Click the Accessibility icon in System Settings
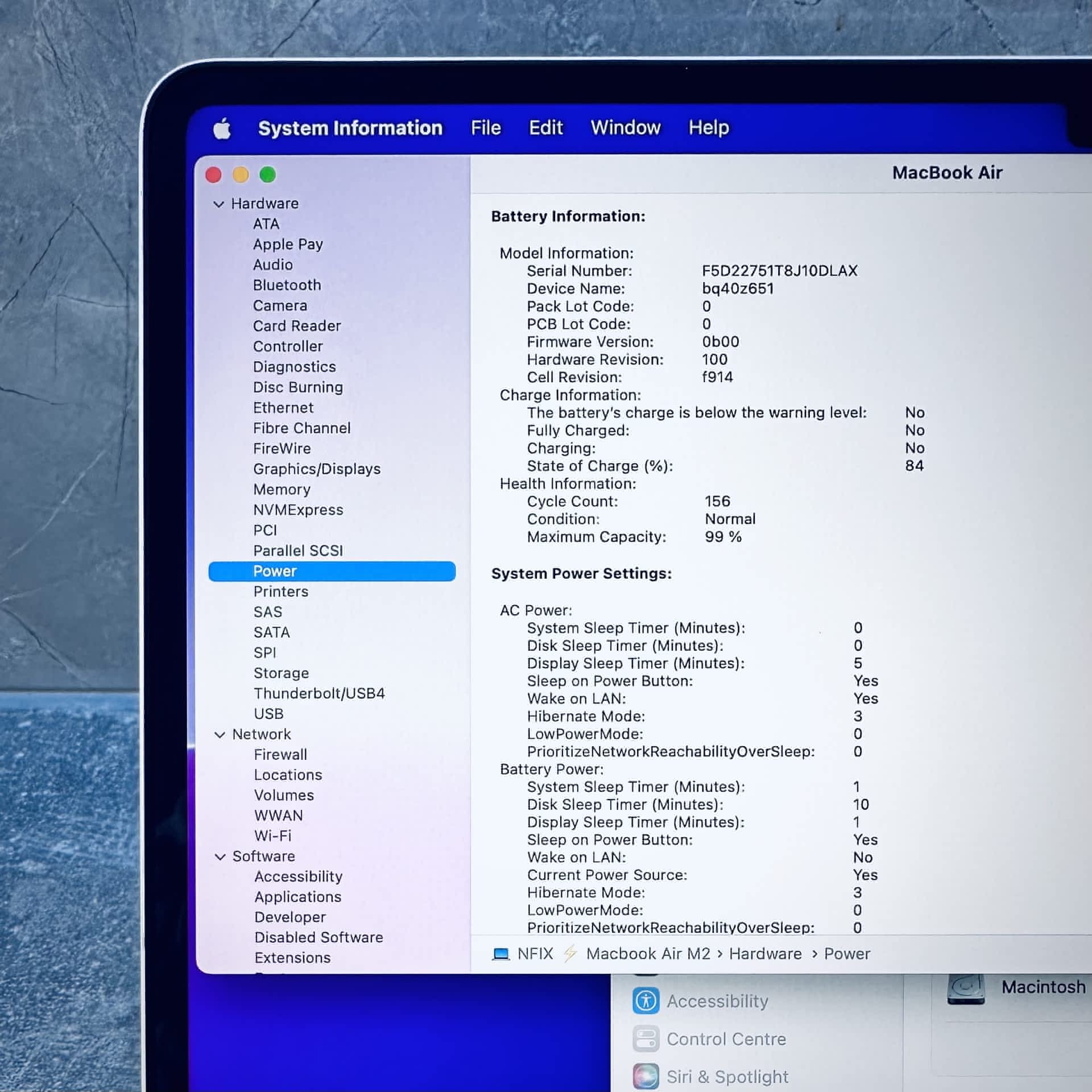Image resolution: width=1092 pixels, height=1092 pixels. tap(646, 1000)
